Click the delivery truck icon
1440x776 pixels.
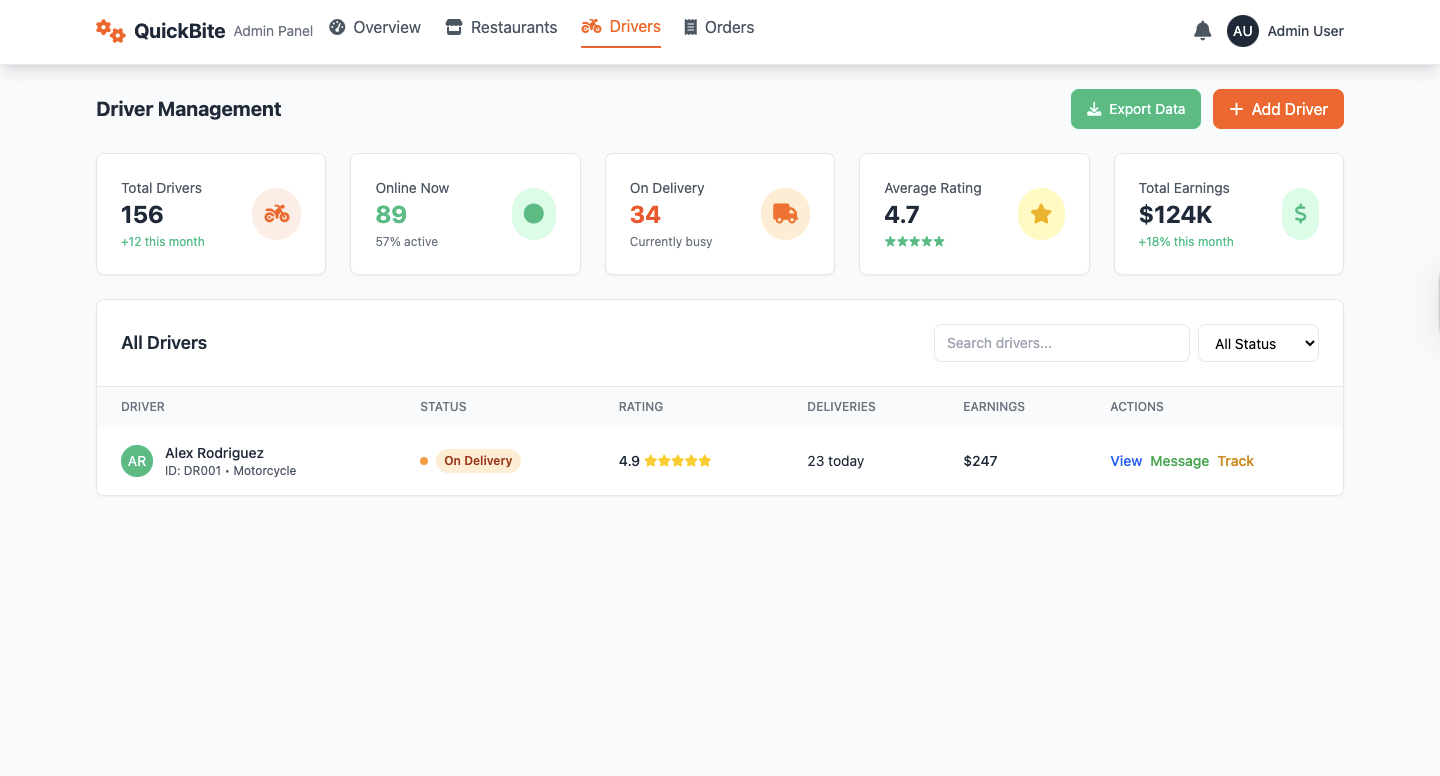(785, 214)
